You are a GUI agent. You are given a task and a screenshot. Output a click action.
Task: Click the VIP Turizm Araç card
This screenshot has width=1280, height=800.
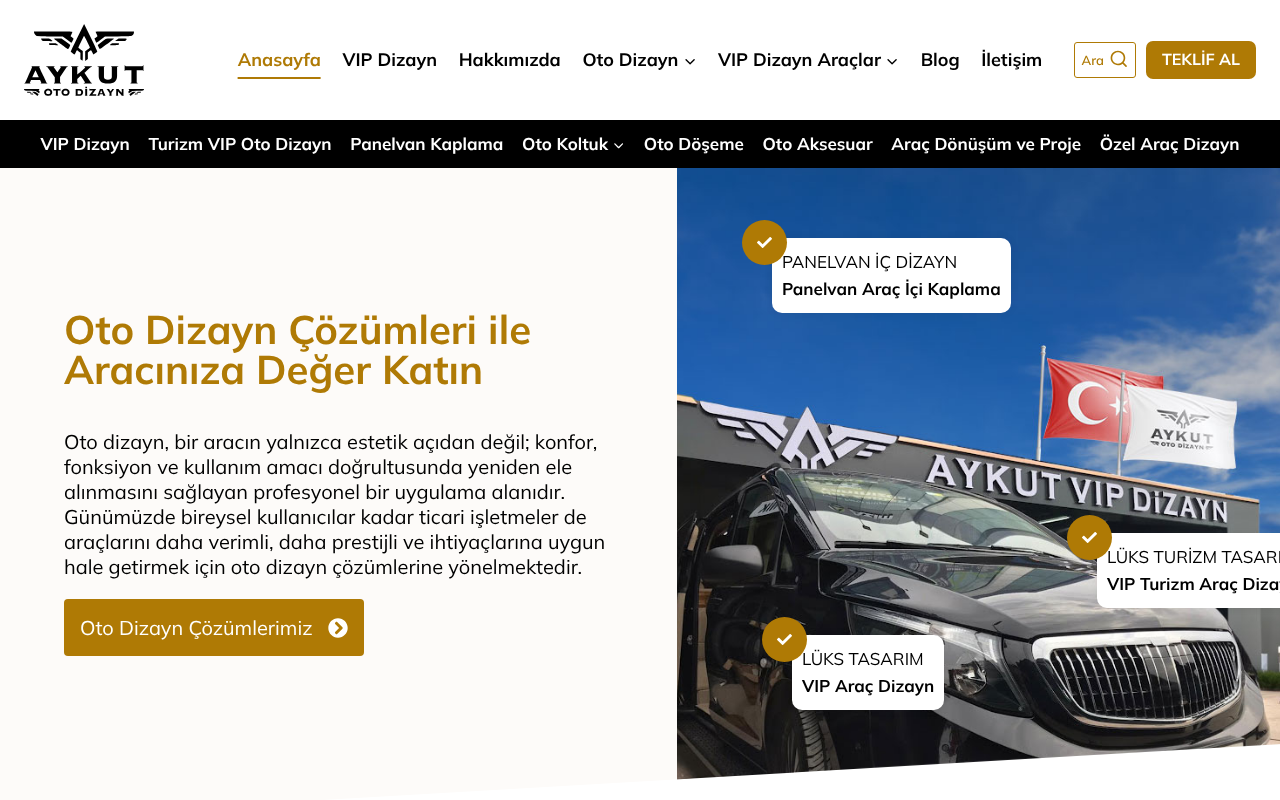1188,571
